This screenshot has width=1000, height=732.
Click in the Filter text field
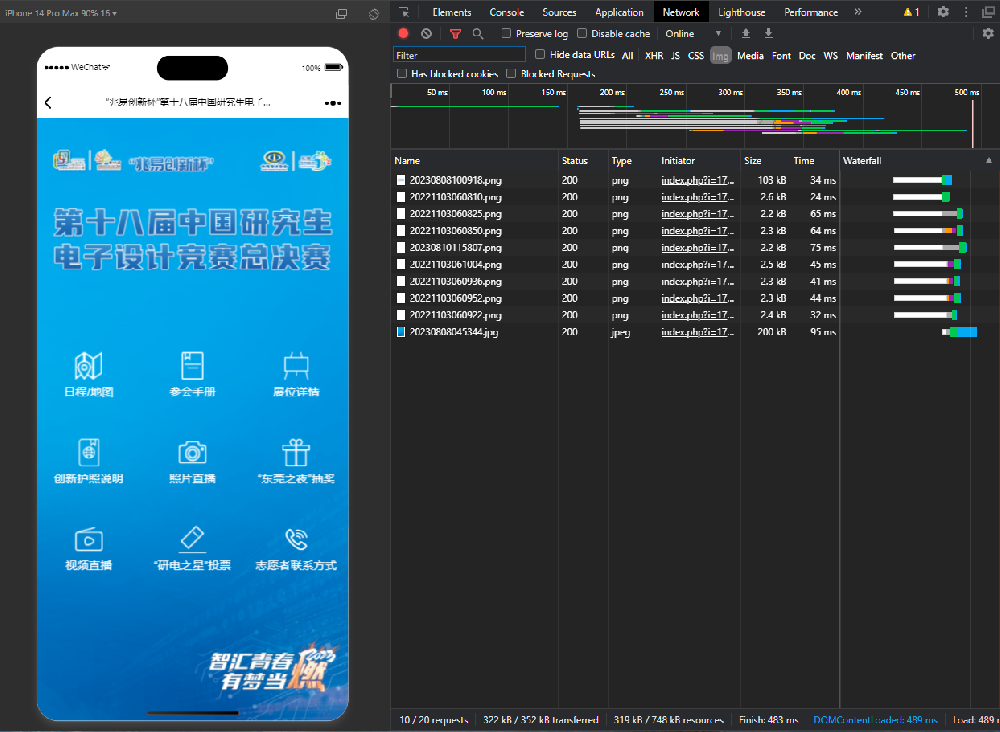click(459, 55)
